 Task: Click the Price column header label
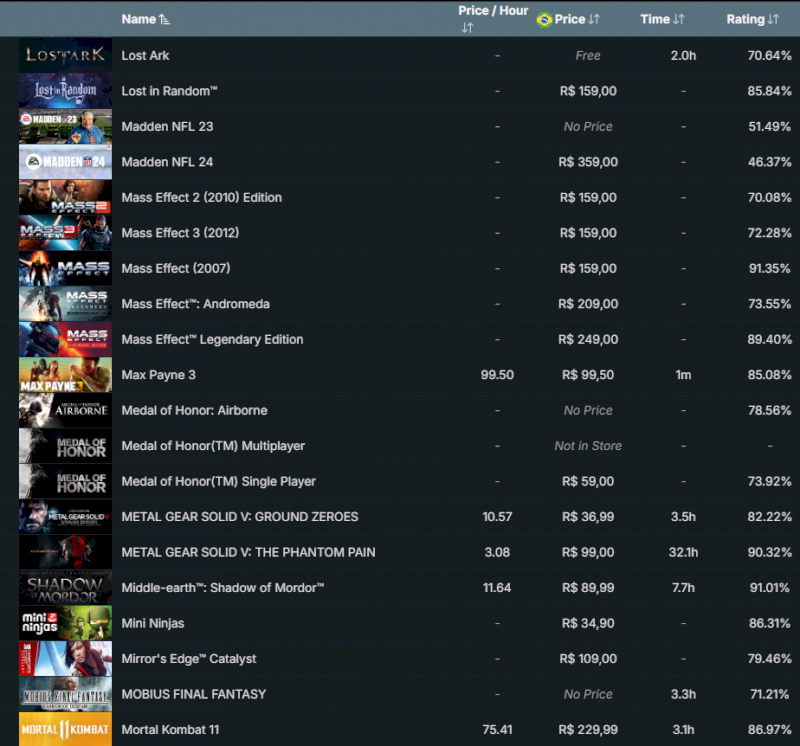pyautogui.click(x=570, y=19)
